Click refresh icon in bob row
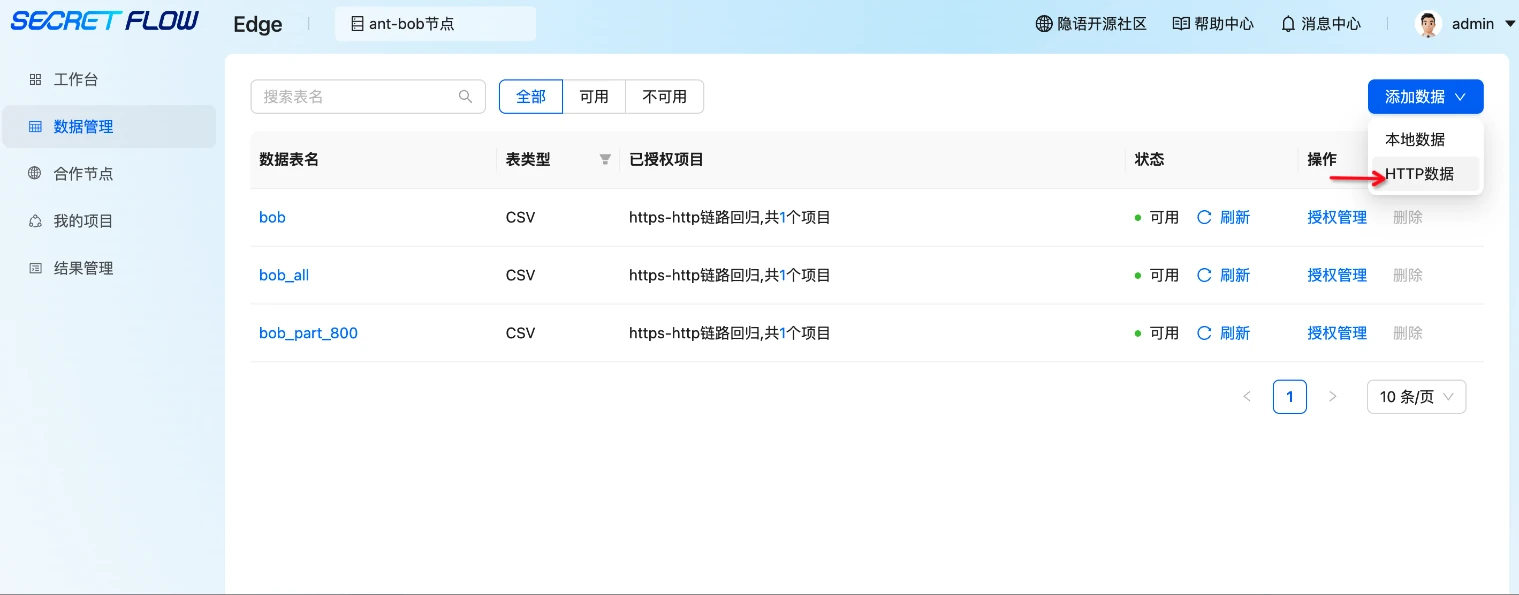This screenshot has height=595, width=1519. click(x=1205, y=217)
